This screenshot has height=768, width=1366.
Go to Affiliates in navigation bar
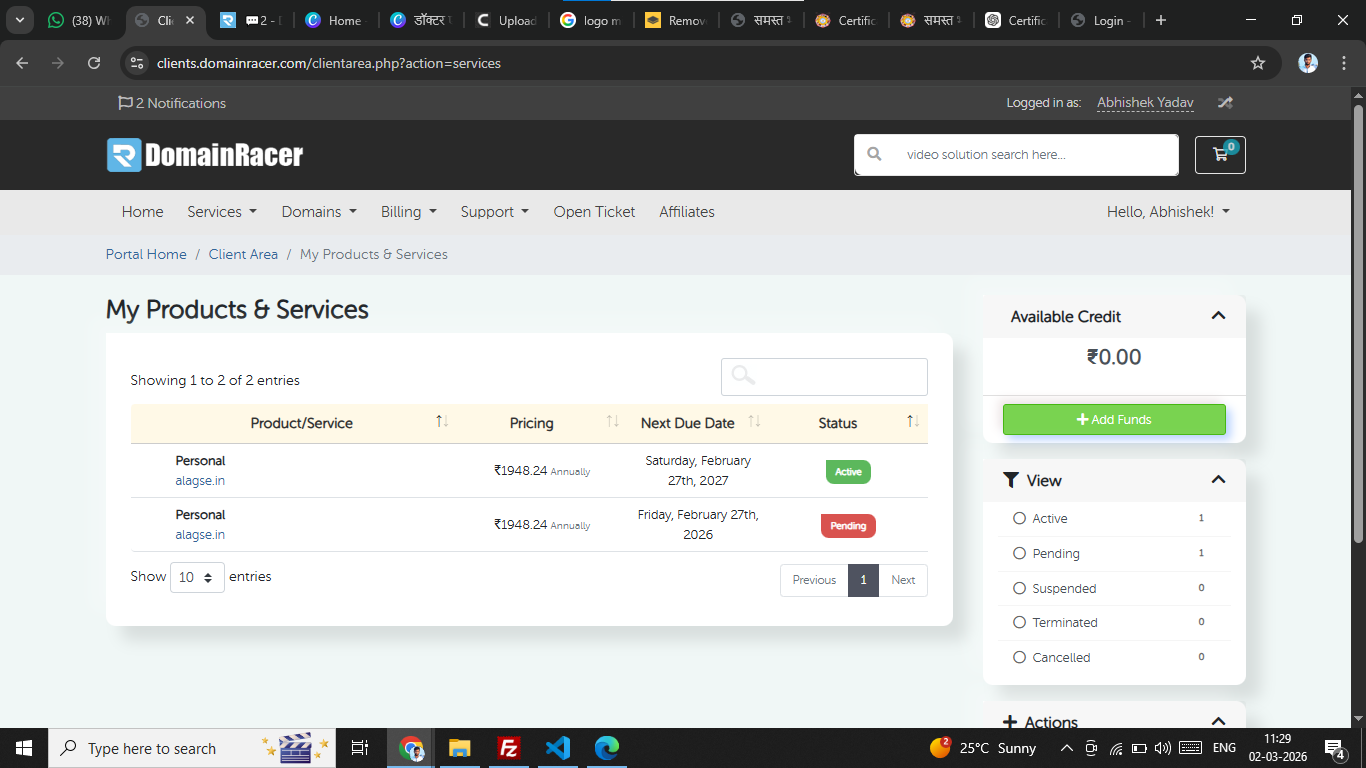pos(686,212)
